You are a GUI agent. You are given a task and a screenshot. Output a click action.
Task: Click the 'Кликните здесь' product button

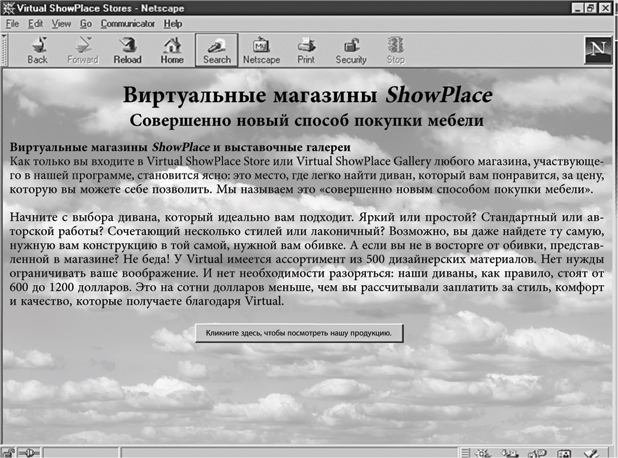[x=299, y=332]
